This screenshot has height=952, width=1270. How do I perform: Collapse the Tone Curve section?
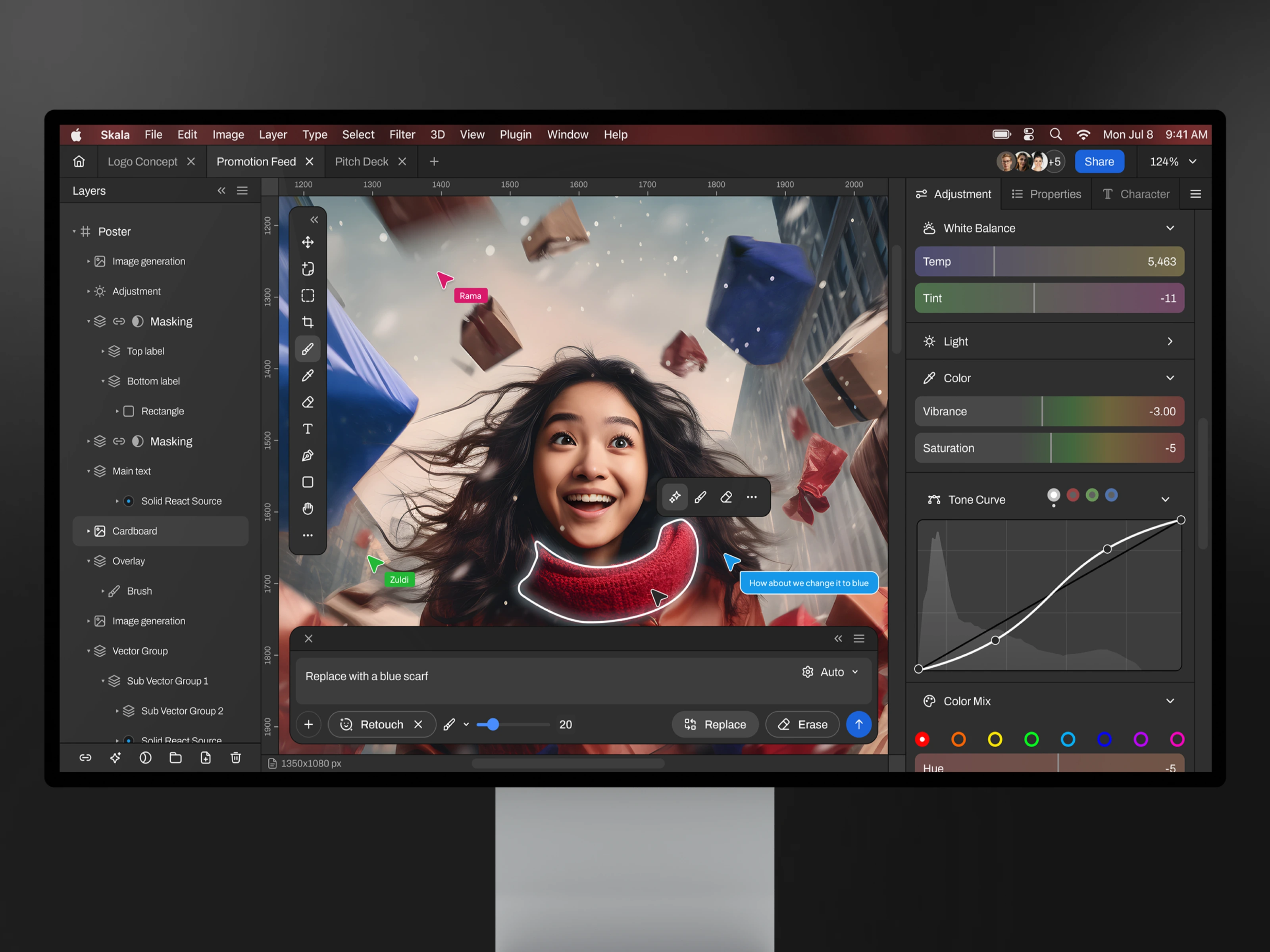coord(1166,499)
